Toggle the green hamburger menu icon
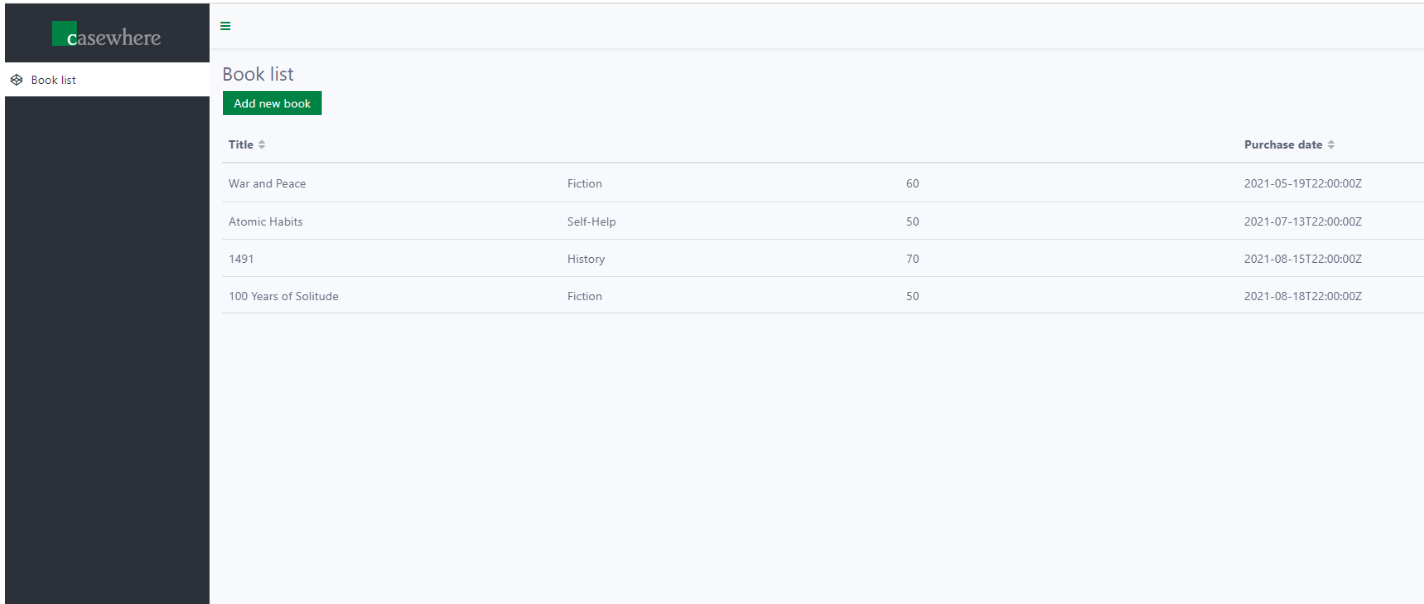Viewport: 1424px width, 604px height. point(225,26)
